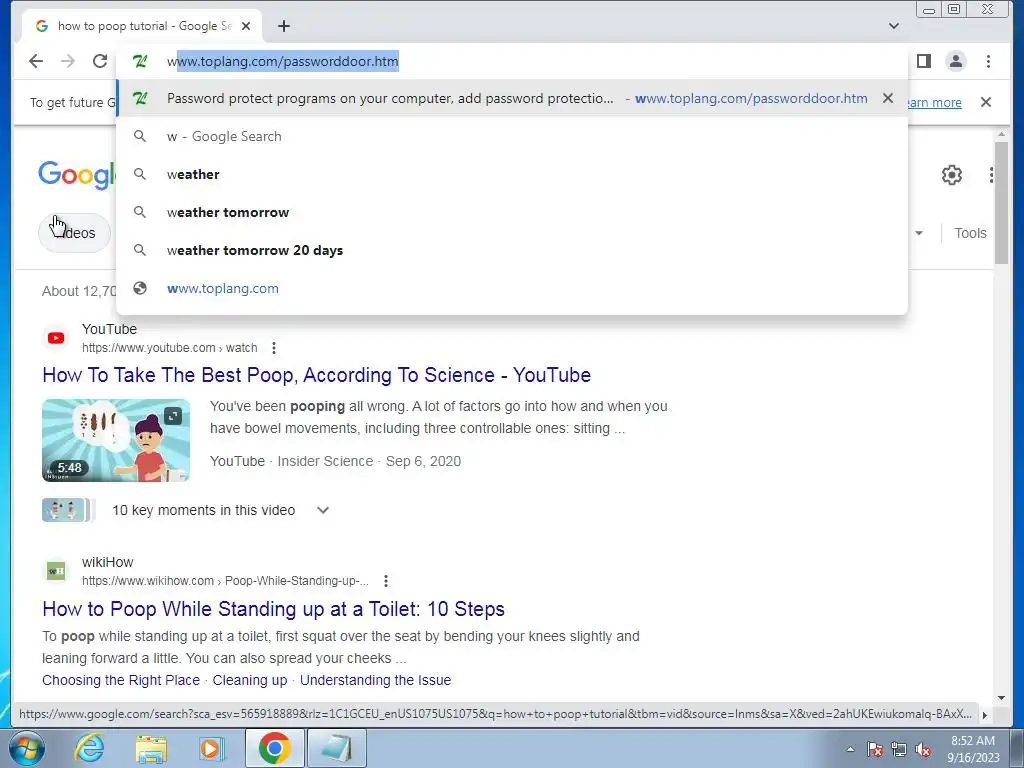This screenshot has width=1024, height=768.
Task: Open the Windows Start menu
Action: coord(27,748)
